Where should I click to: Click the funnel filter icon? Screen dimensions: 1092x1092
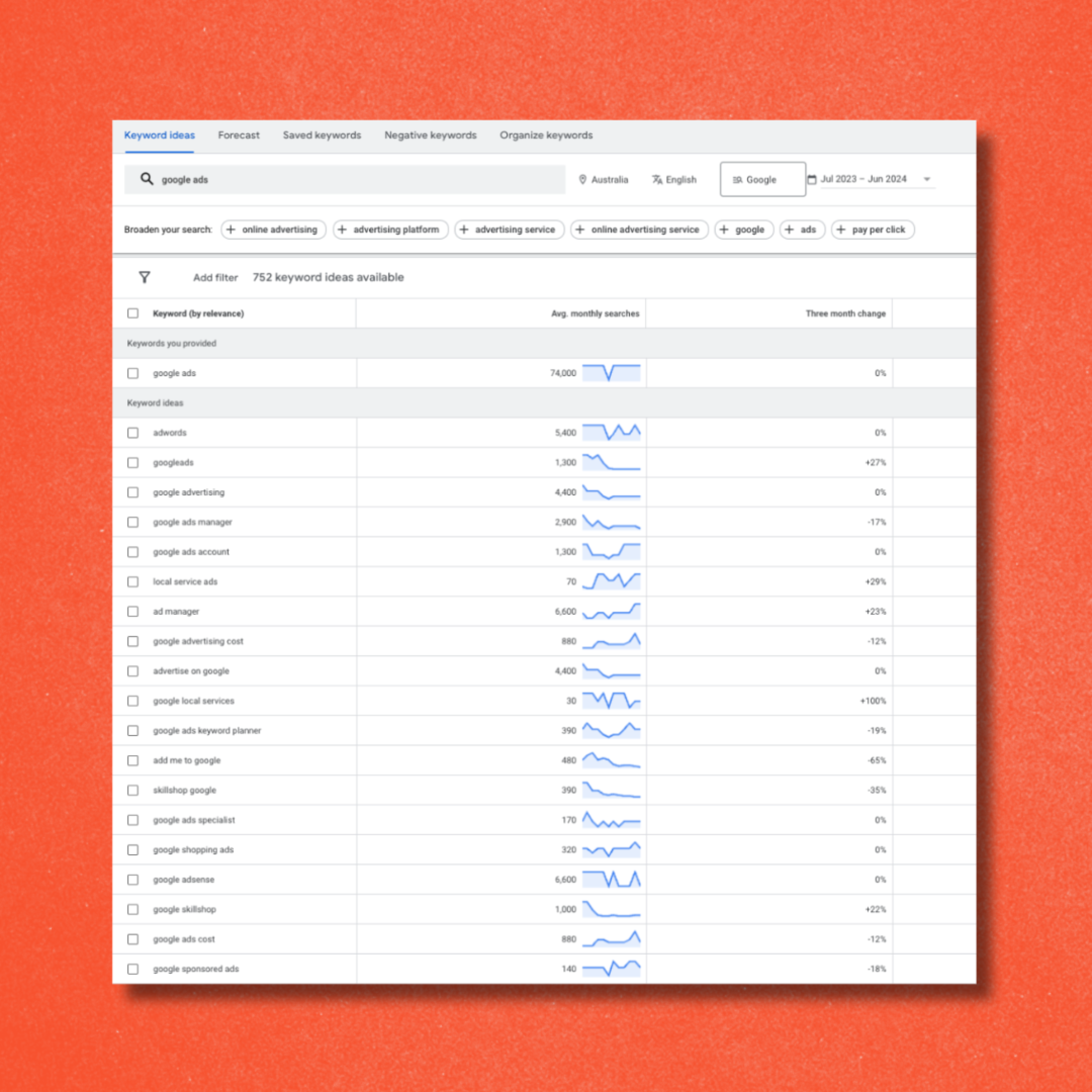(145, 277)
